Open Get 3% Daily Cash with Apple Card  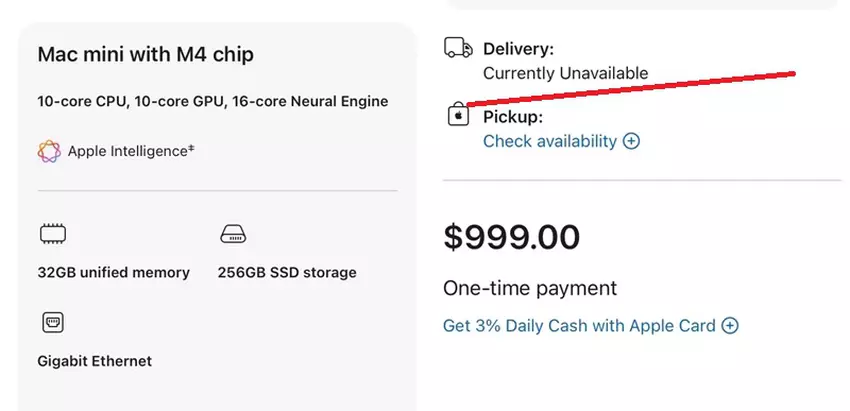(579, 325)
